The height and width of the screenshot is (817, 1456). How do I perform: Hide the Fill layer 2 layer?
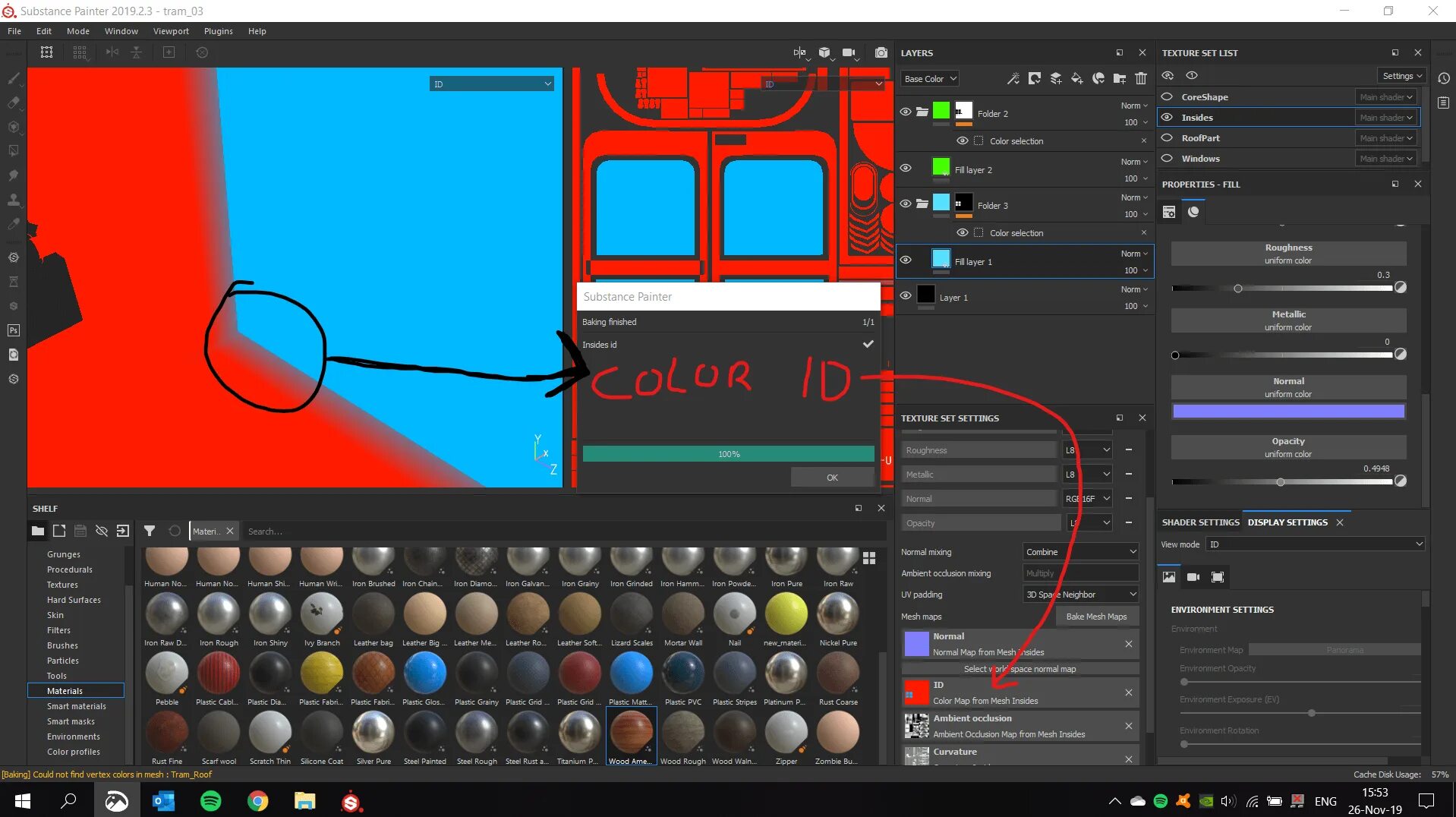tap(906, 168)
